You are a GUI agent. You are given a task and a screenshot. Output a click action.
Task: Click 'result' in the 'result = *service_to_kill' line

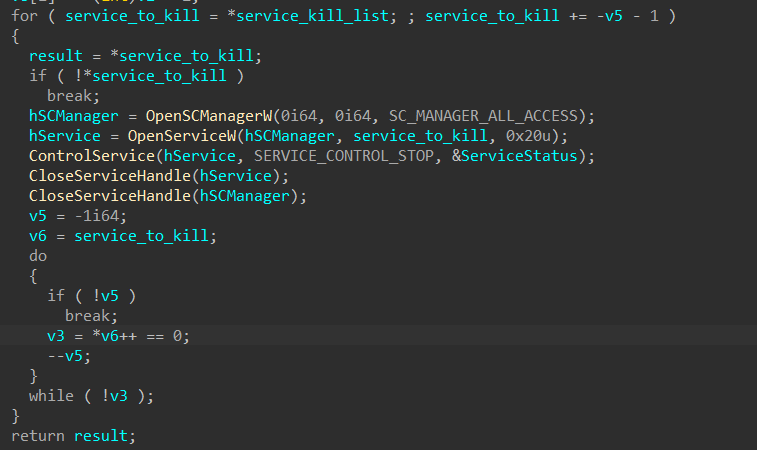(x=56, y=56)
